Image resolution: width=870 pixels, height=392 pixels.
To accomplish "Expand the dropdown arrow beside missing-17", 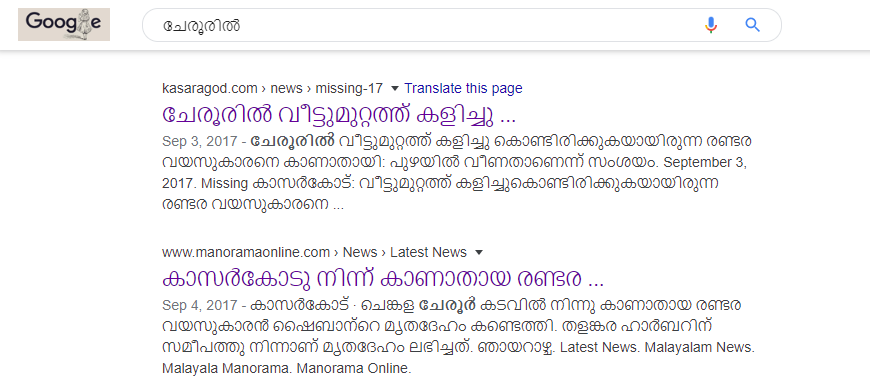I will [394, 89].
